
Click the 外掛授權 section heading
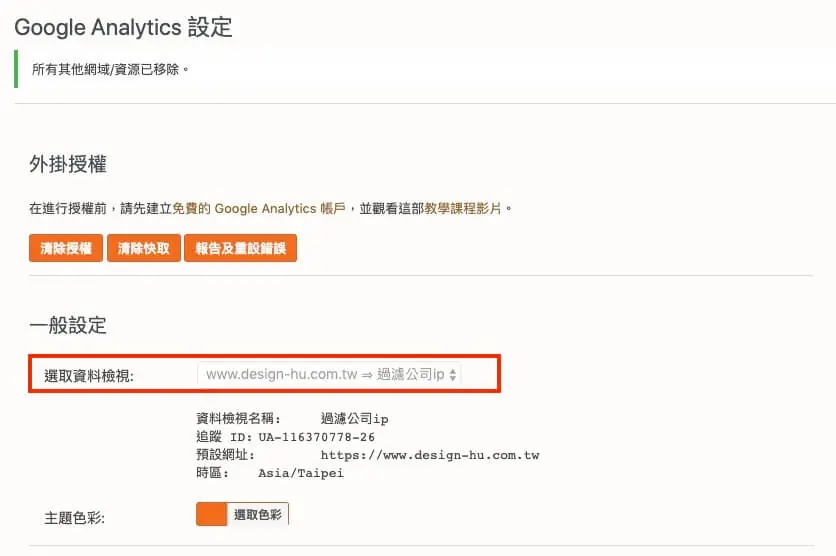point(68,164)
